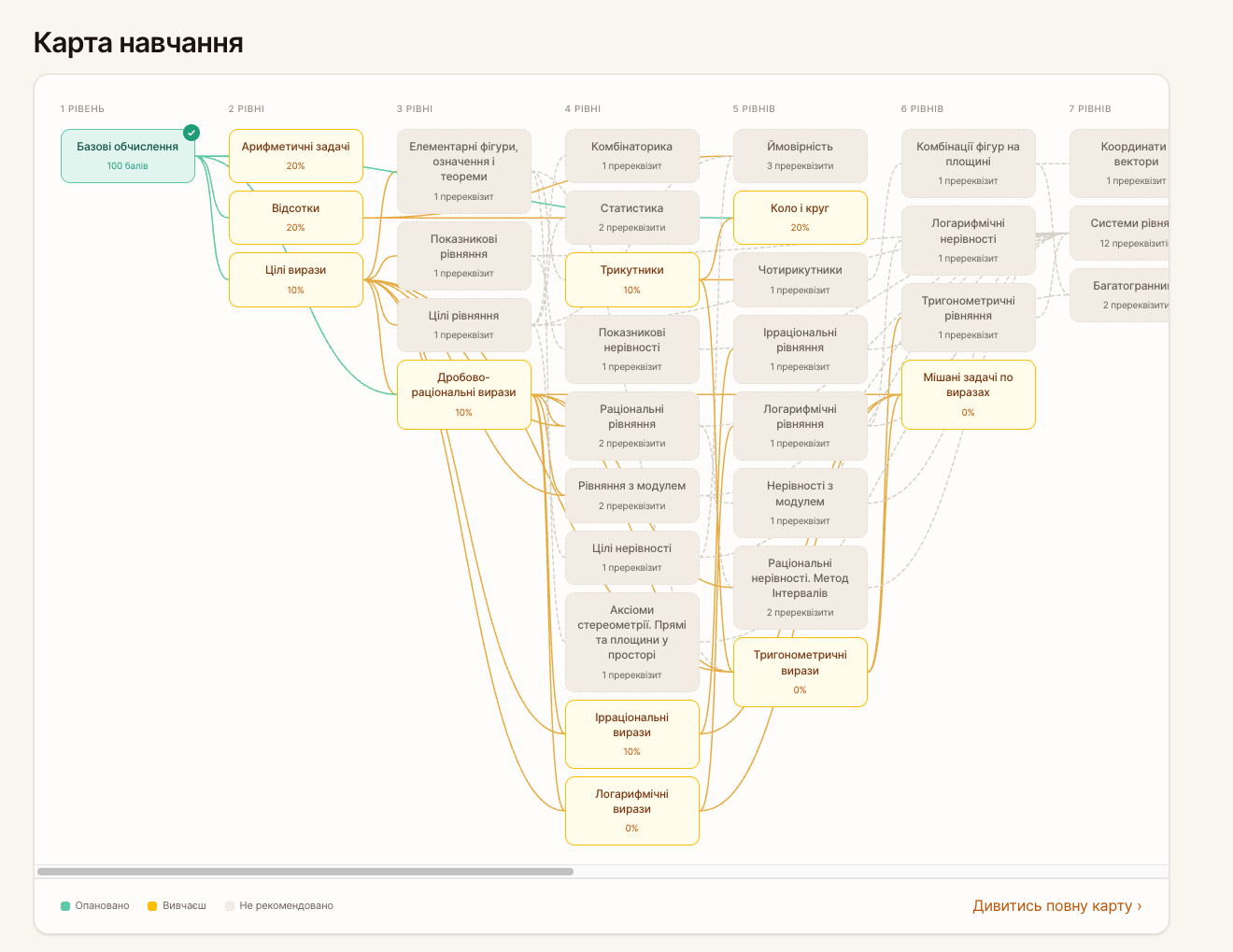Select the Цілі вирази node
The width and height of the screenshot is (1233, 952).
[x=295, y=279]
